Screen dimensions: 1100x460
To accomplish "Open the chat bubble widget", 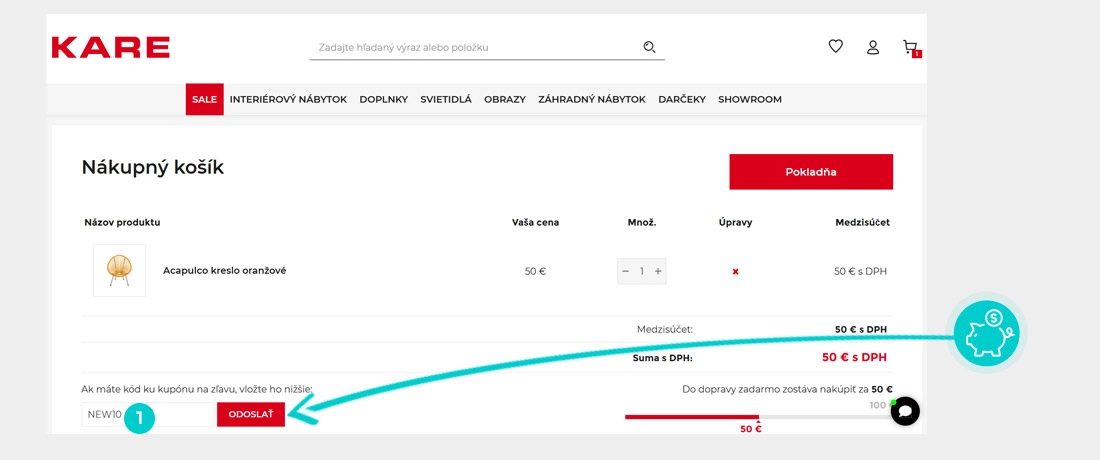I will [905, 411].
